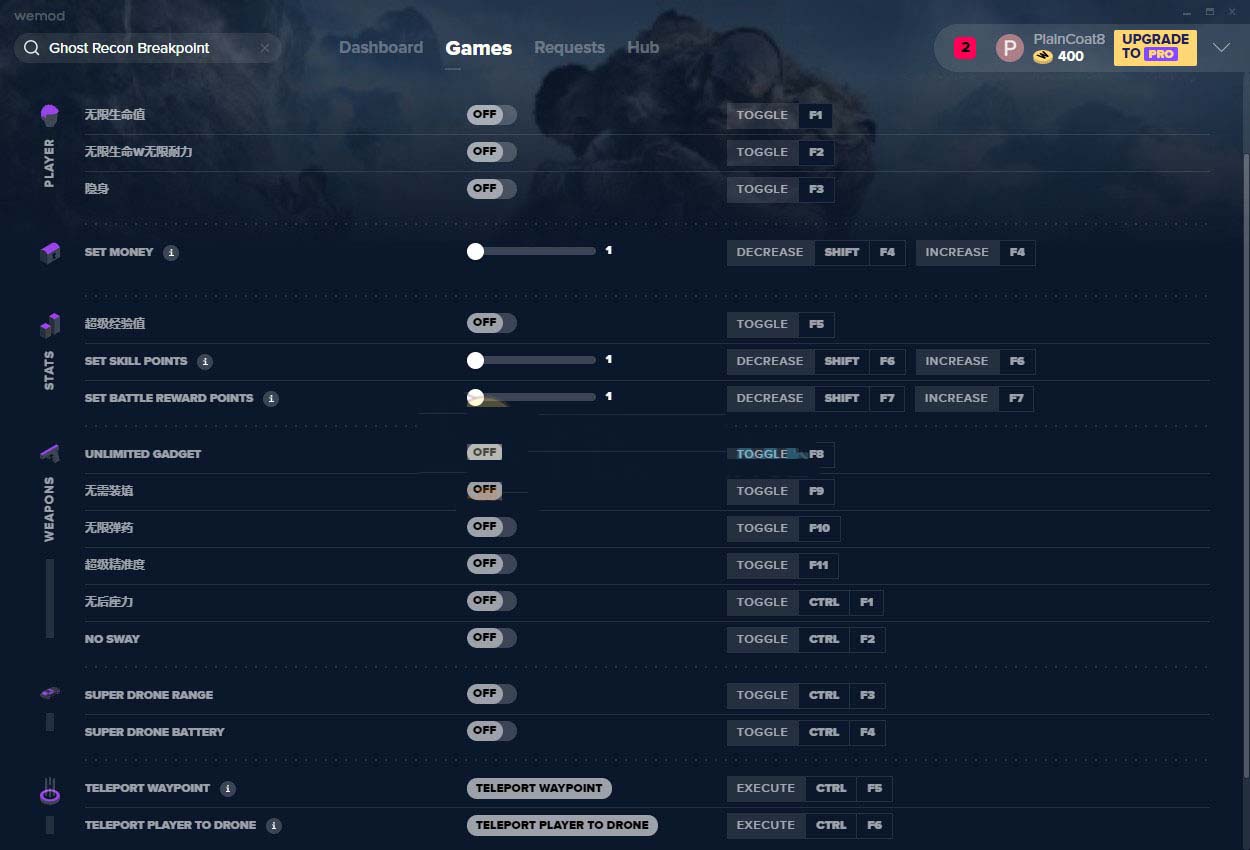Show info for Teleport Waypoint
The image size is (1250, 850).
click(x=228, y=788)
